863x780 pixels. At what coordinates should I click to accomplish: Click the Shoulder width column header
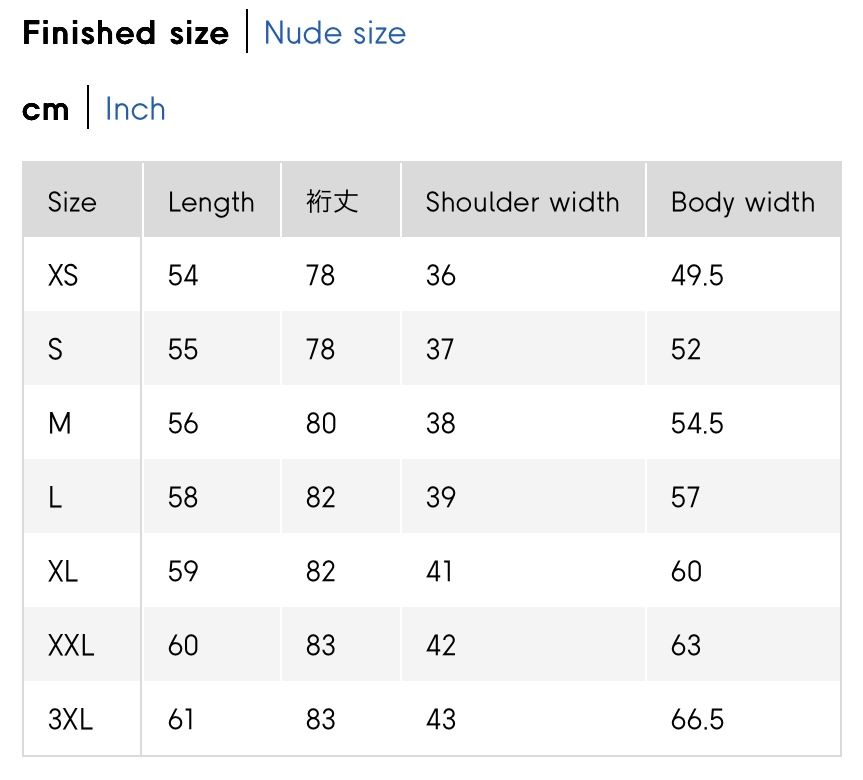click(522, 202)
